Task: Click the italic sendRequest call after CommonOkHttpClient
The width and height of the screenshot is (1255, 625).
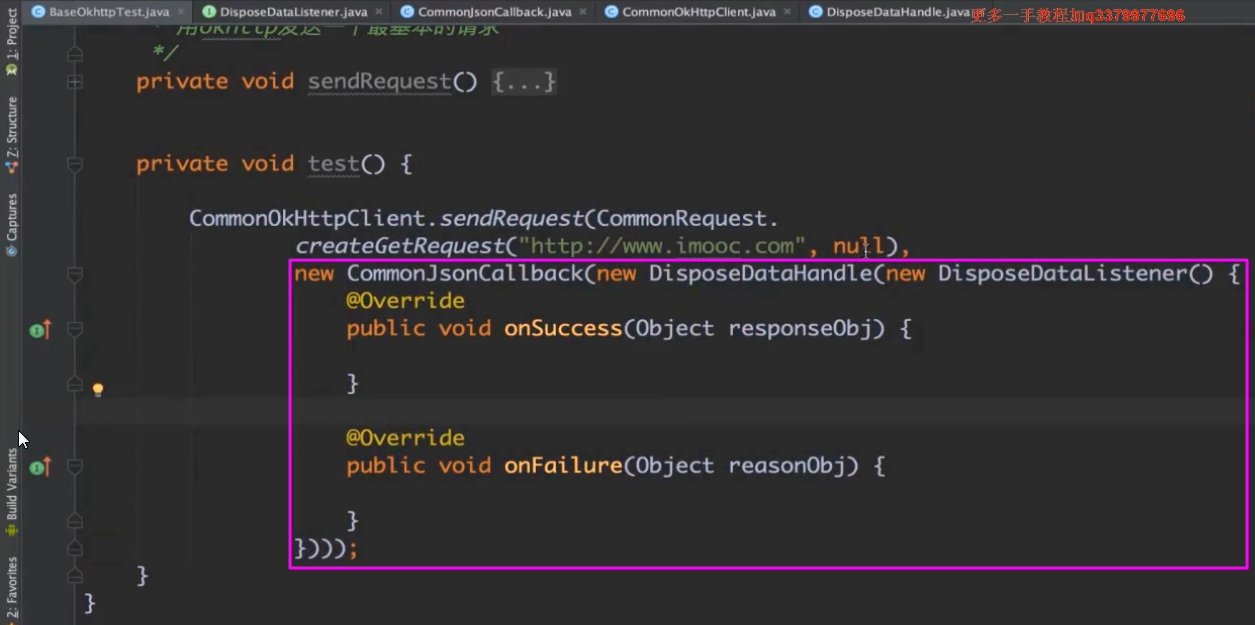Action: pos(512,218)
